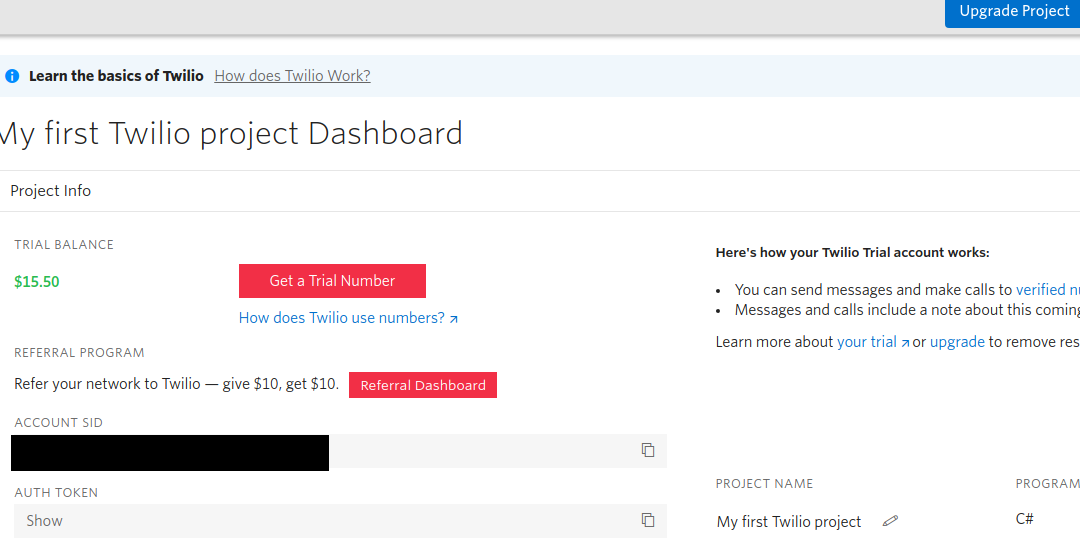Copy the Account SID using the copy icon
1080x553 pixels.
pos(648,451)
